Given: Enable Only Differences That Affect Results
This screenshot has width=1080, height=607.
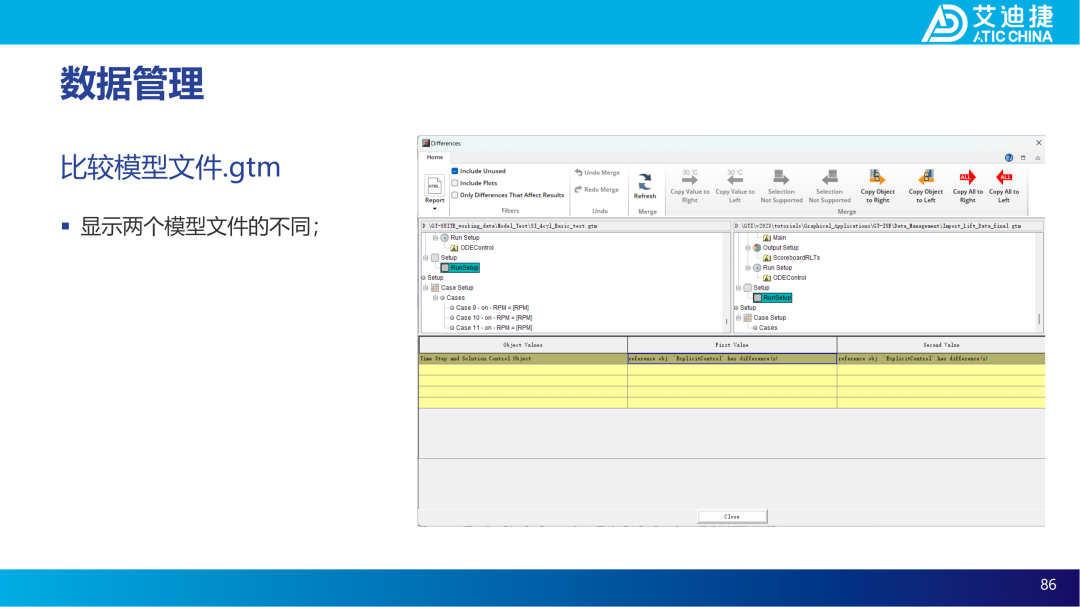Looking at the screenshot, I should 455,195.
